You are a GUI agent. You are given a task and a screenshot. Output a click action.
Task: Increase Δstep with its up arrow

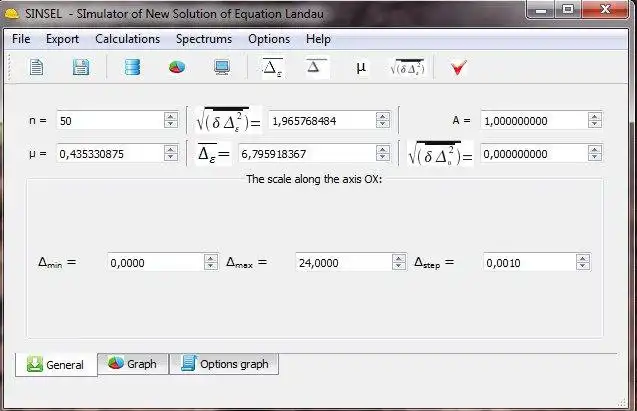pos(583,258)
